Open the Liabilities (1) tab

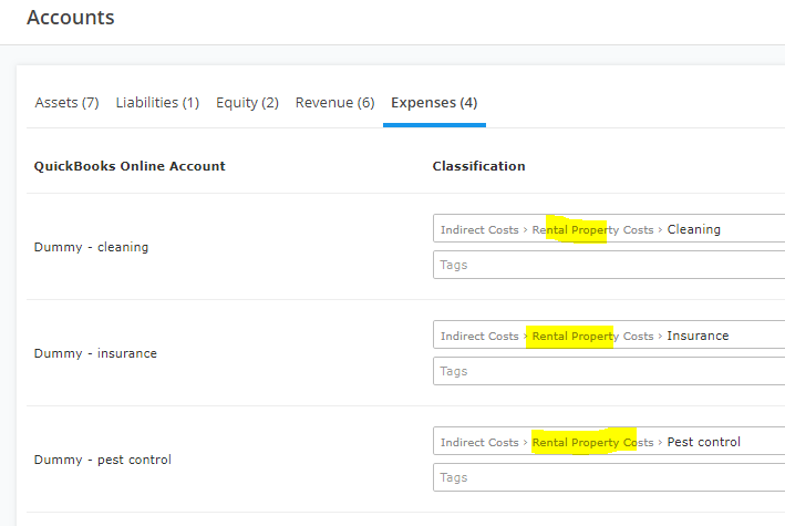point(157,103)
